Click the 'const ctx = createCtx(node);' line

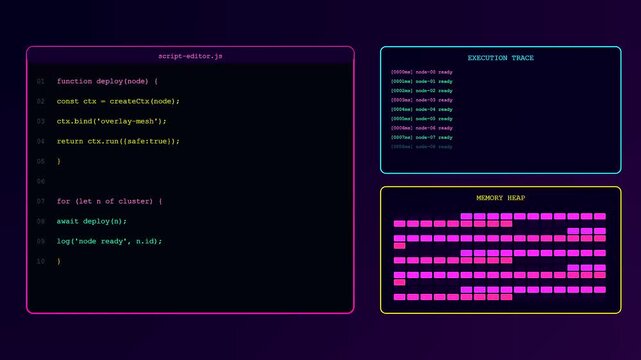118,101
